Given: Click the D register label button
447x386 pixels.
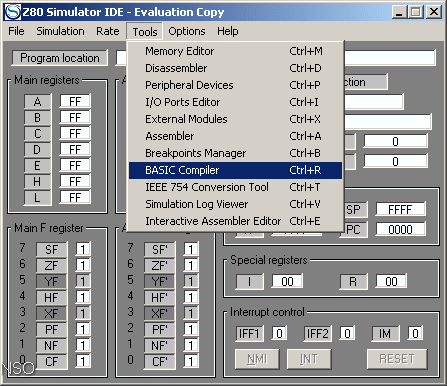Looking at the screenshot, I should [37, 150].
